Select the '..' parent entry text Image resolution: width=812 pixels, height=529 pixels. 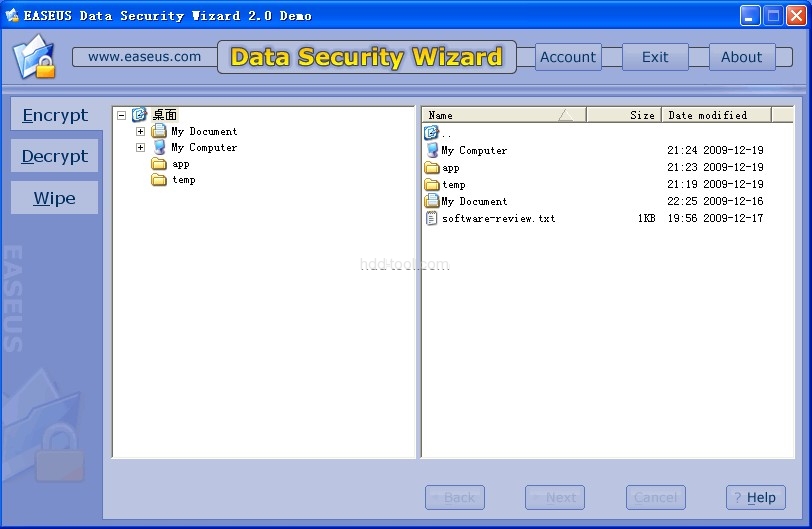(x=446, y=135)
